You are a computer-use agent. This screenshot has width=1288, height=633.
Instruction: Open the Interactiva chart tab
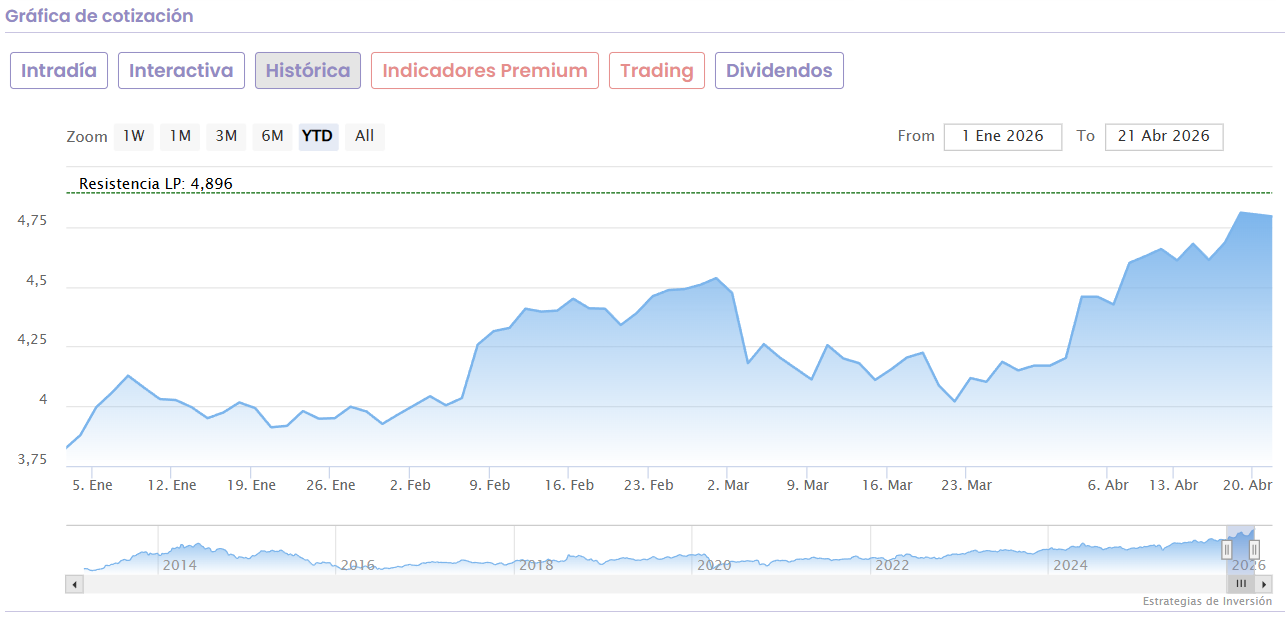(181, 71)
